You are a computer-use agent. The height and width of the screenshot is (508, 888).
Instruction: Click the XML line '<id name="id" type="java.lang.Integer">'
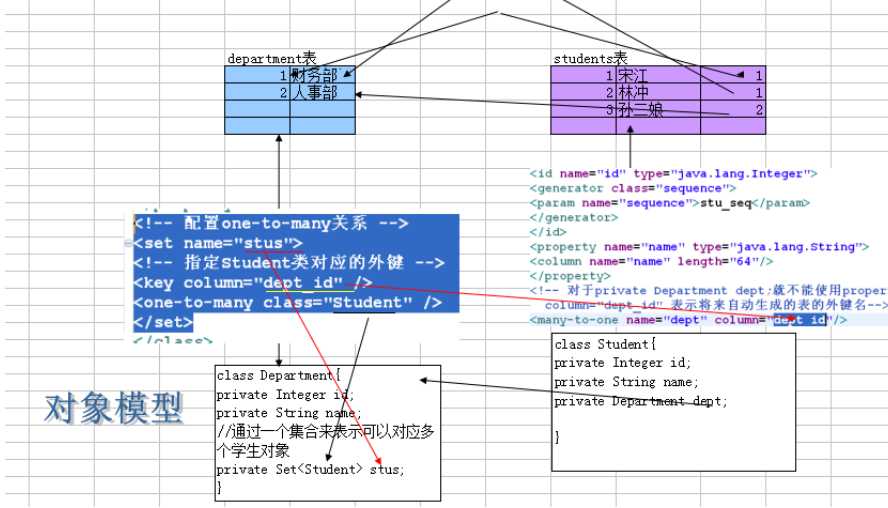(673, 174)
